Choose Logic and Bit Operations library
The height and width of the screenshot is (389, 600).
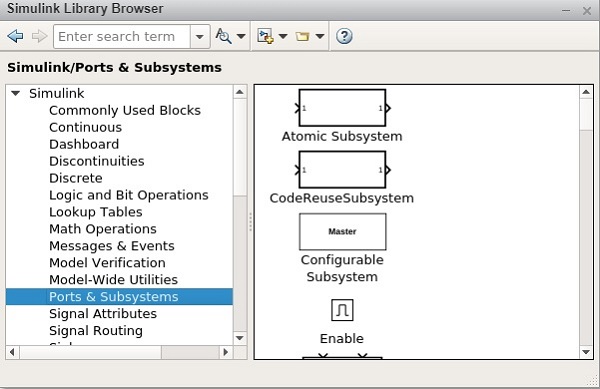[x=129, y=195]
